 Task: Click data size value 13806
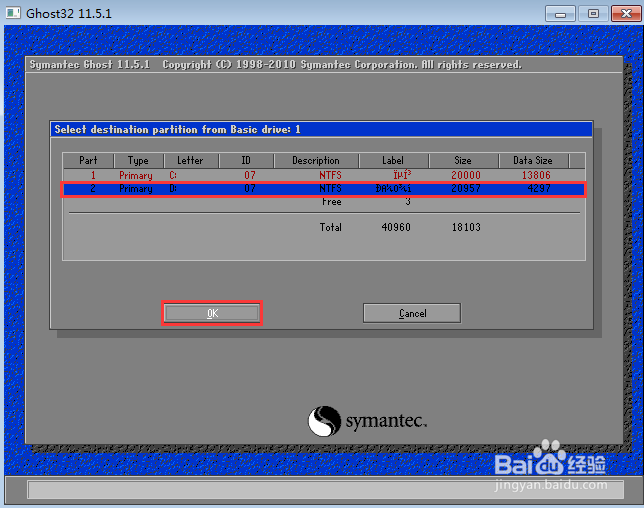[536, 175]
